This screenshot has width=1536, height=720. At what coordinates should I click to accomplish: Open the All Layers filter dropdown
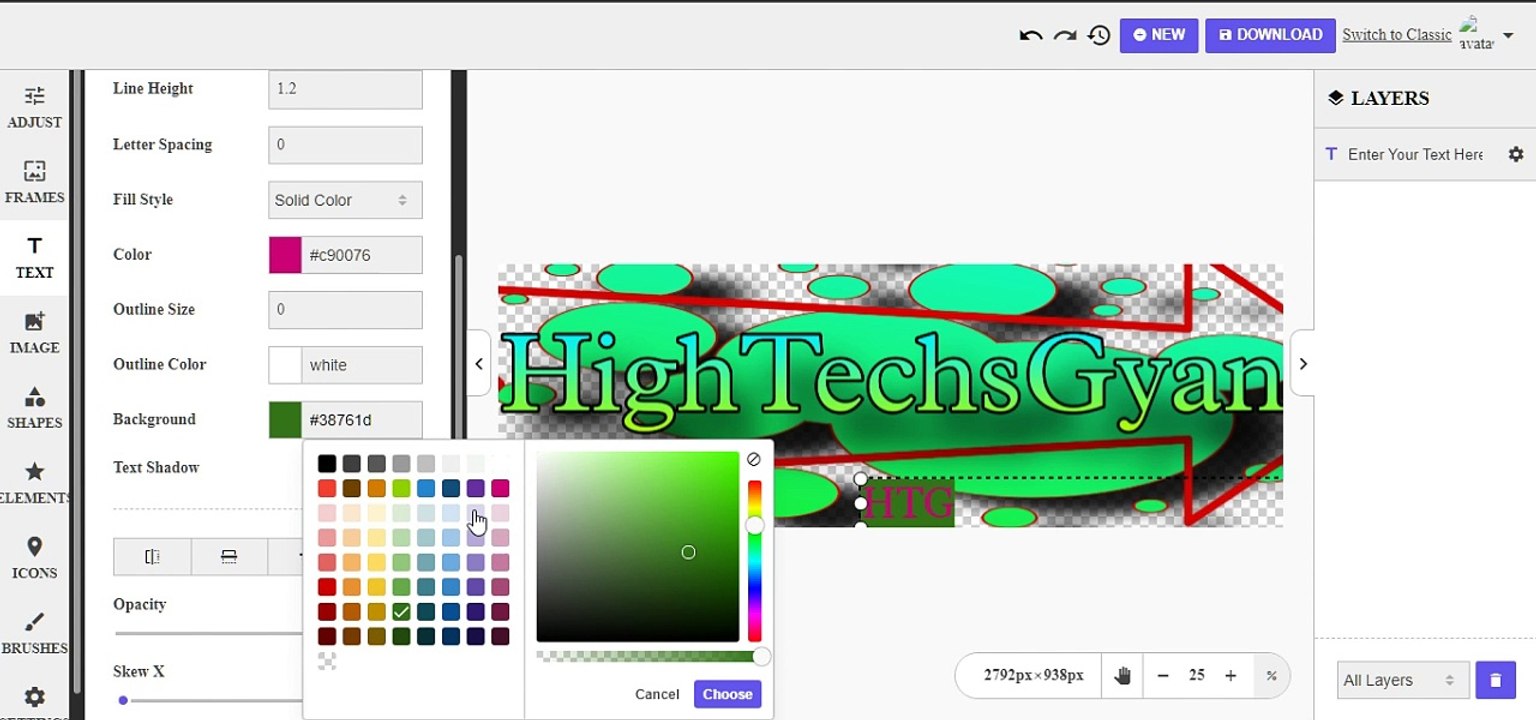pyautogui.click(x=1403, y=680)
